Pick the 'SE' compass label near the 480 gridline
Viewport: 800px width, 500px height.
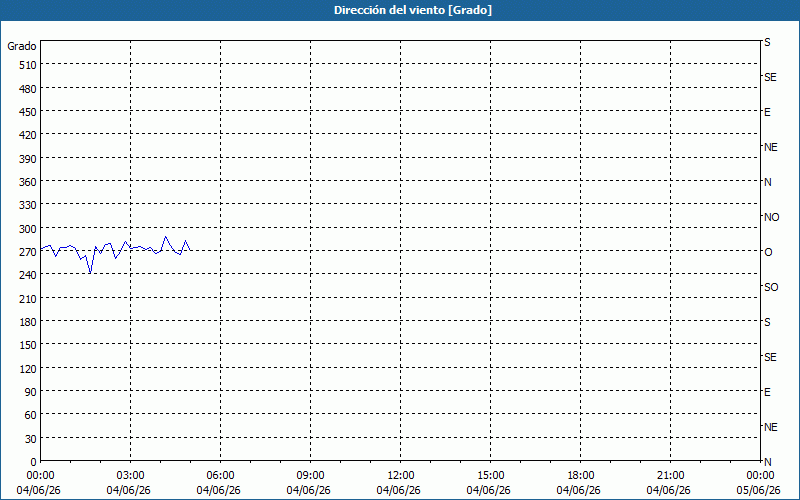(770, 77)
